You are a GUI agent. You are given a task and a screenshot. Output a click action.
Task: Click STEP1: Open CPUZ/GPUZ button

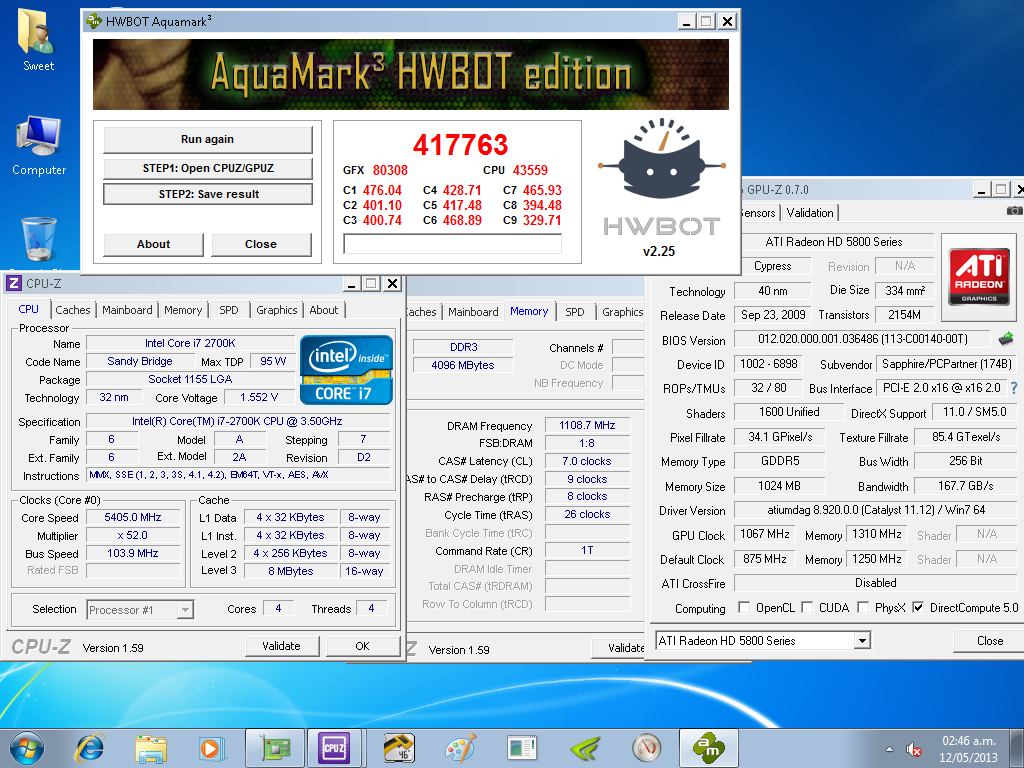coord(208,168)
